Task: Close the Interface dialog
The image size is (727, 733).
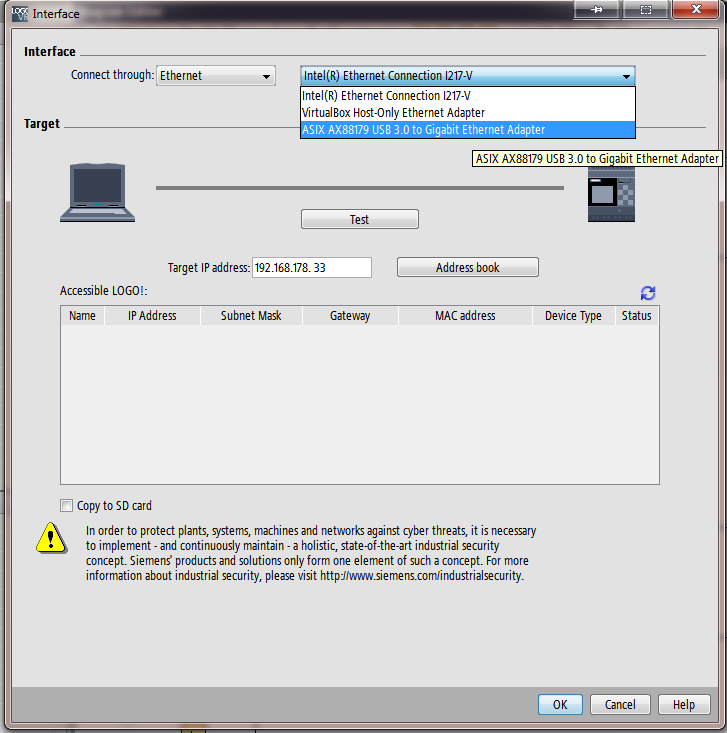Action: [x=695, y=9]
